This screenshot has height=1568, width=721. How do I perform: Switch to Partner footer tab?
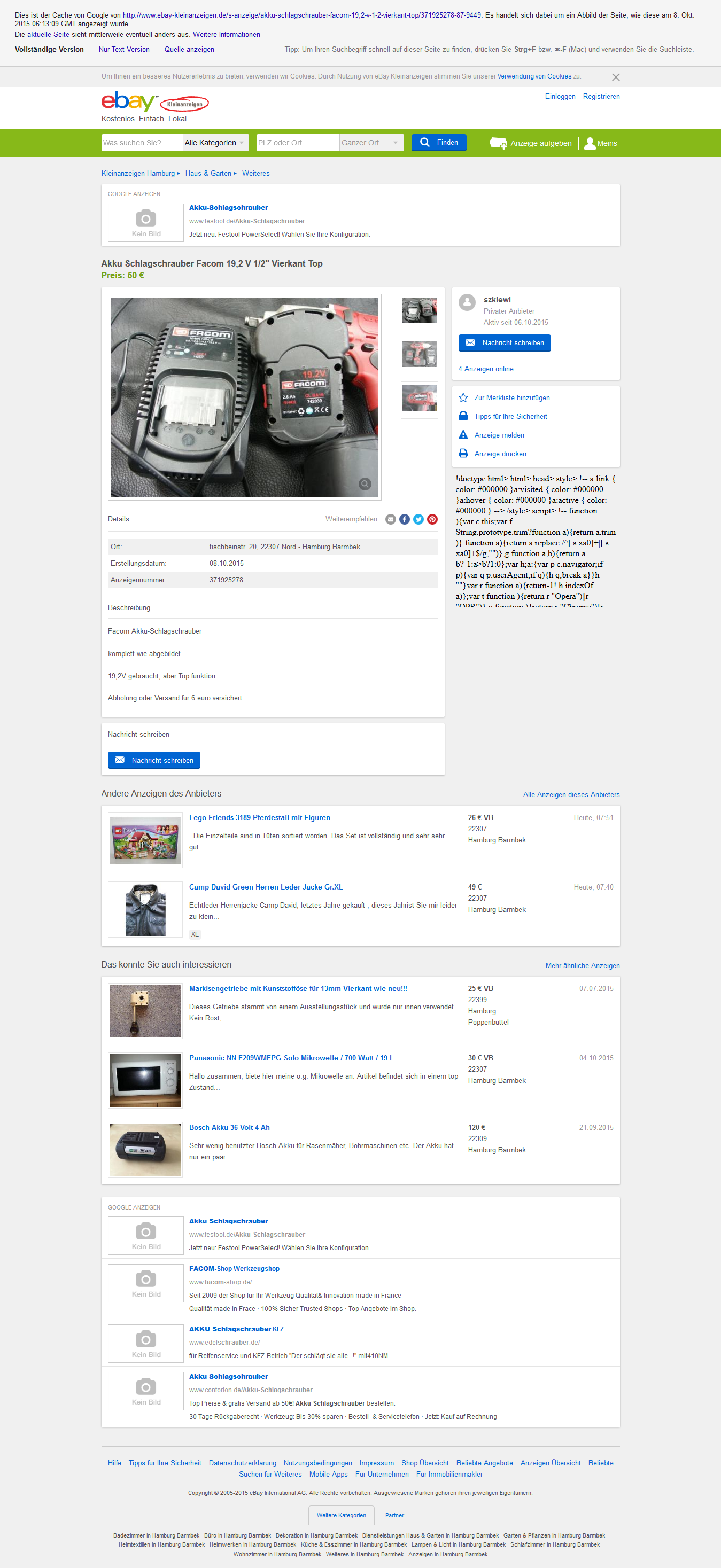coord(394,1515)
